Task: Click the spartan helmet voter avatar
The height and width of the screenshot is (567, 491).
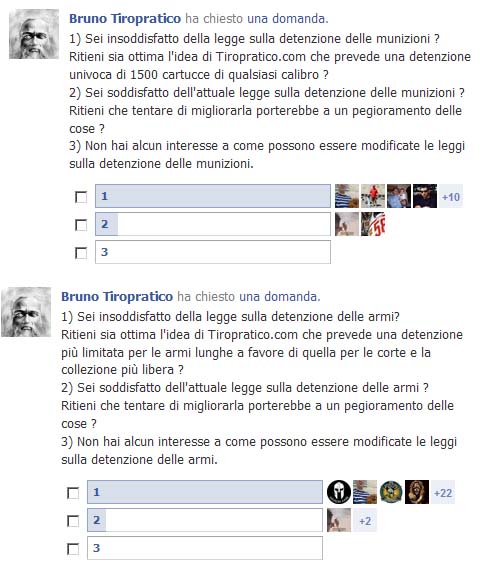Action: pos(339,492)
